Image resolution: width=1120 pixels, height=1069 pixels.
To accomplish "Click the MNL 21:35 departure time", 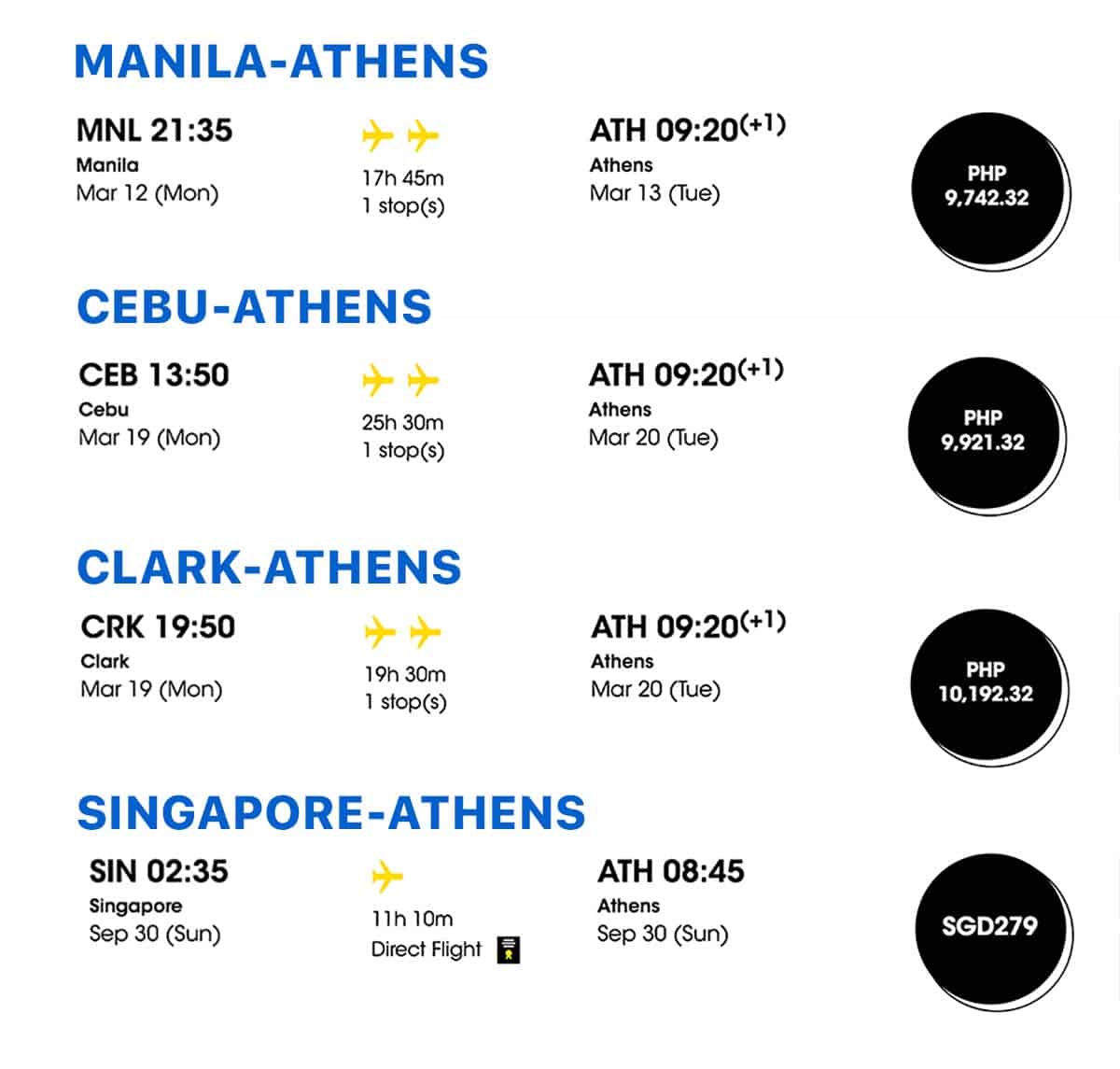I will pos(154,131).
